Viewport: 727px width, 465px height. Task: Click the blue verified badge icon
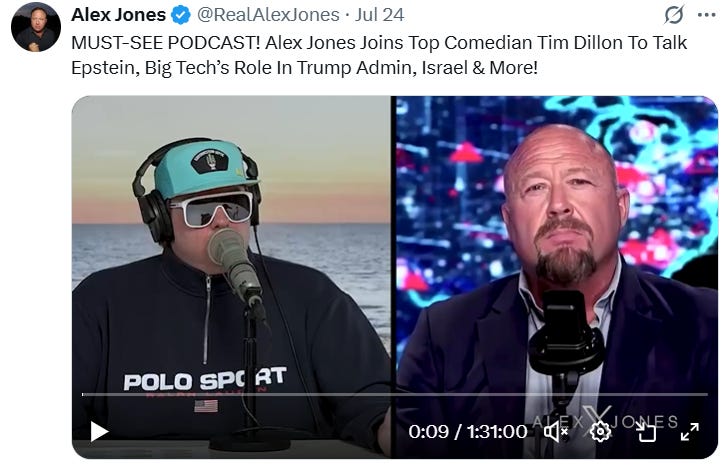click(x=181, y=15)
